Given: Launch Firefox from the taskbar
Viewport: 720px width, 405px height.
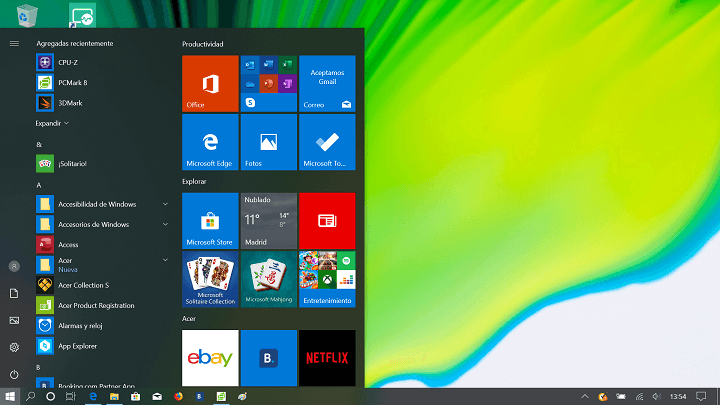Looking at the screenshot, I should (178, 396).
